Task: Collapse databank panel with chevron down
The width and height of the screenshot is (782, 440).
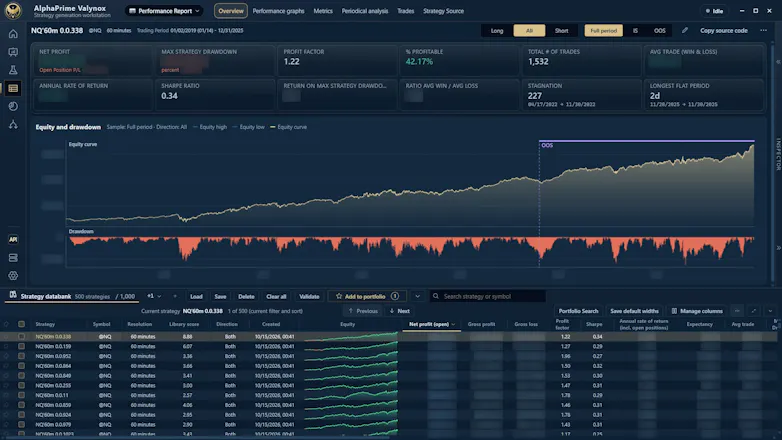Action: pos(770,311)
